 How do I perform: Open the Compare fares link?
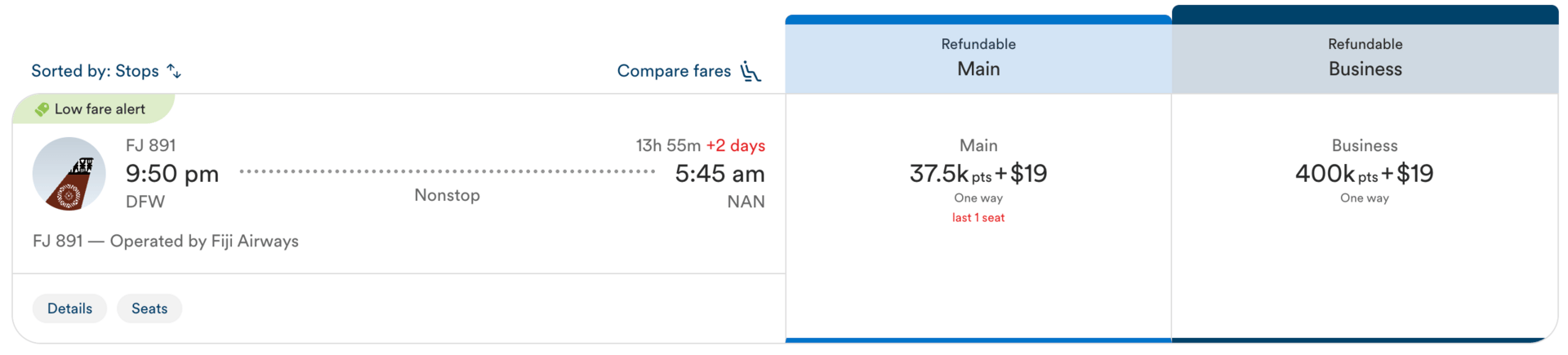674,71
